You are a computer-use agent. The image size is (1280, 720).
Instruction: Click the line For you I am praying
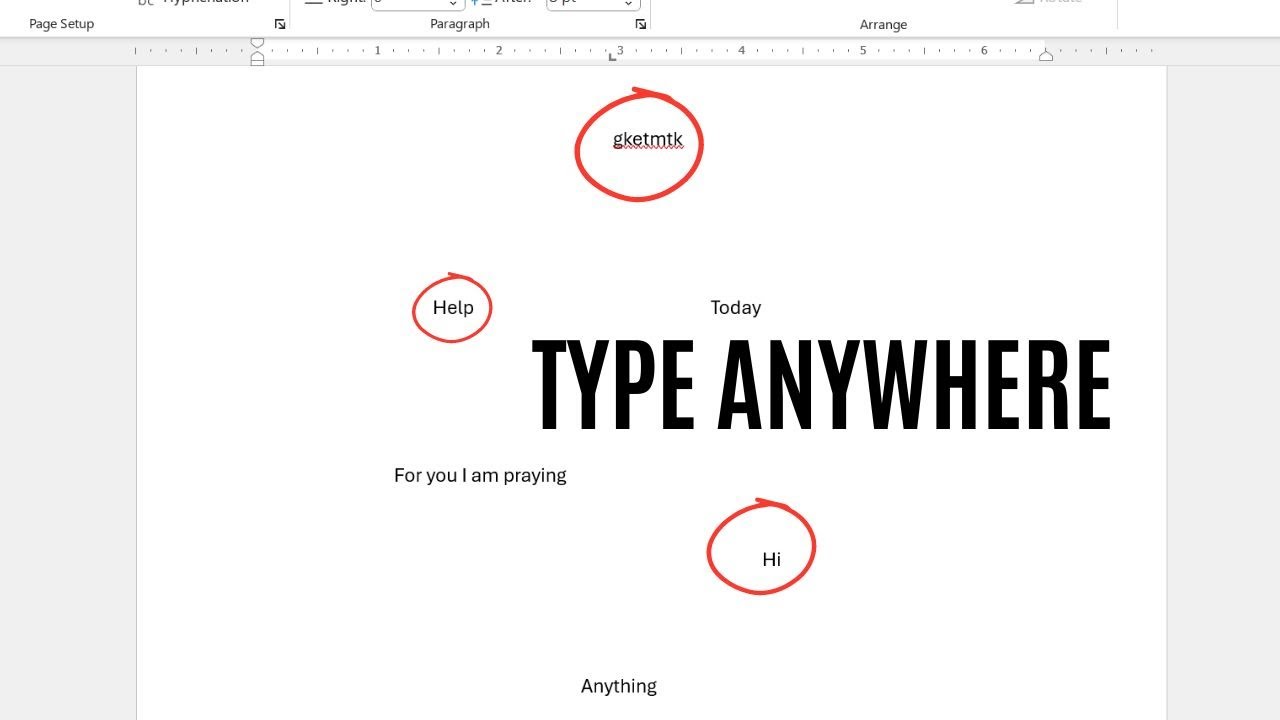click(x=480, y=476)
